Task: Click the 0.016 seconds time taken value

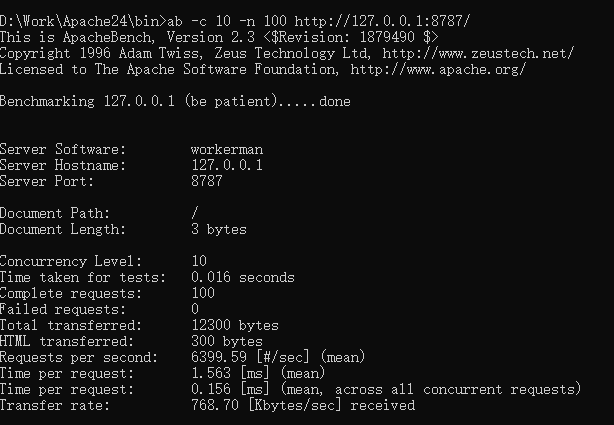Action: 243,277
